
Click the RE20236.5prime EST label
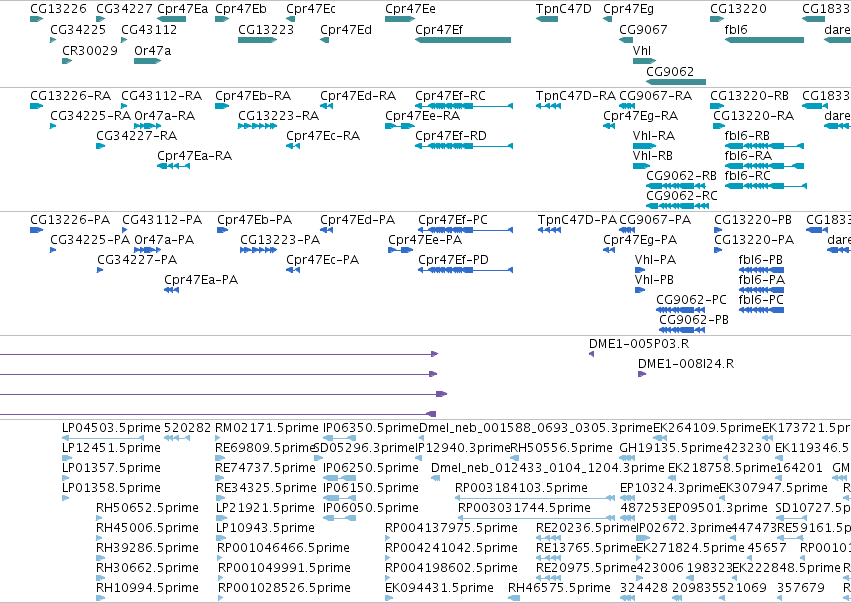pyautogui.click(x=586, y=528)
